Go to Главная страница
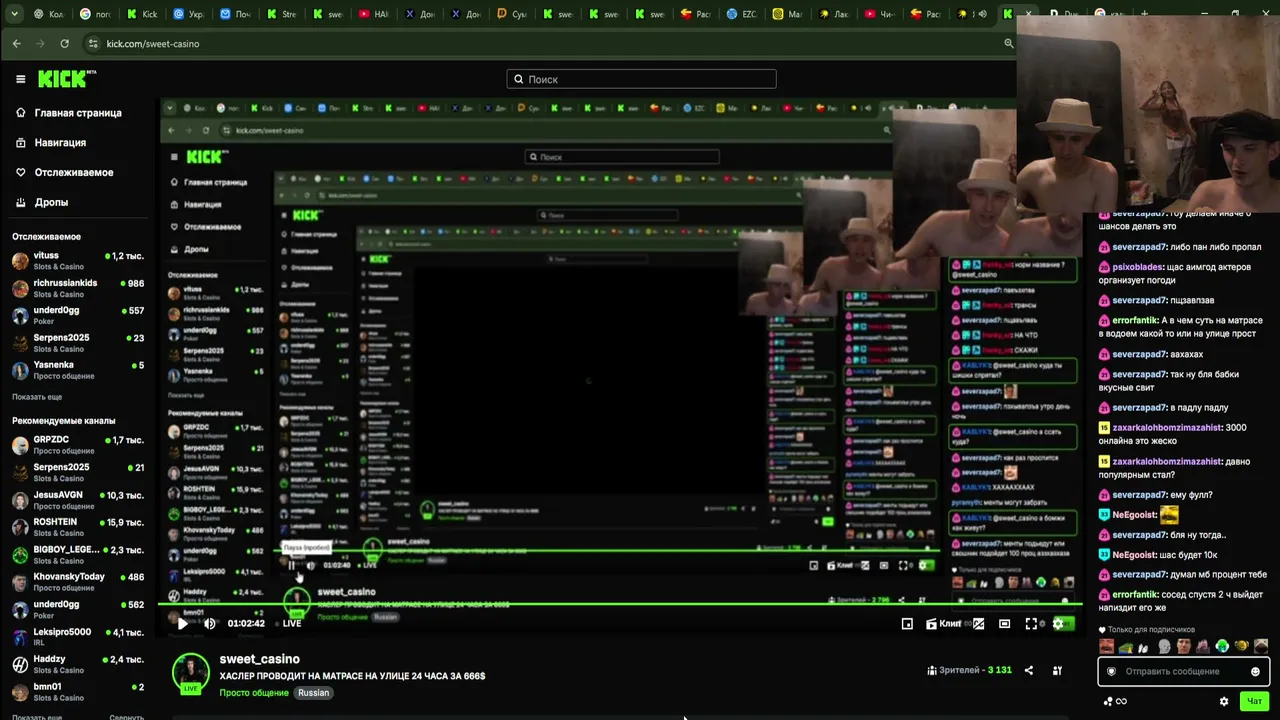1280x720 pixels. 68,113
